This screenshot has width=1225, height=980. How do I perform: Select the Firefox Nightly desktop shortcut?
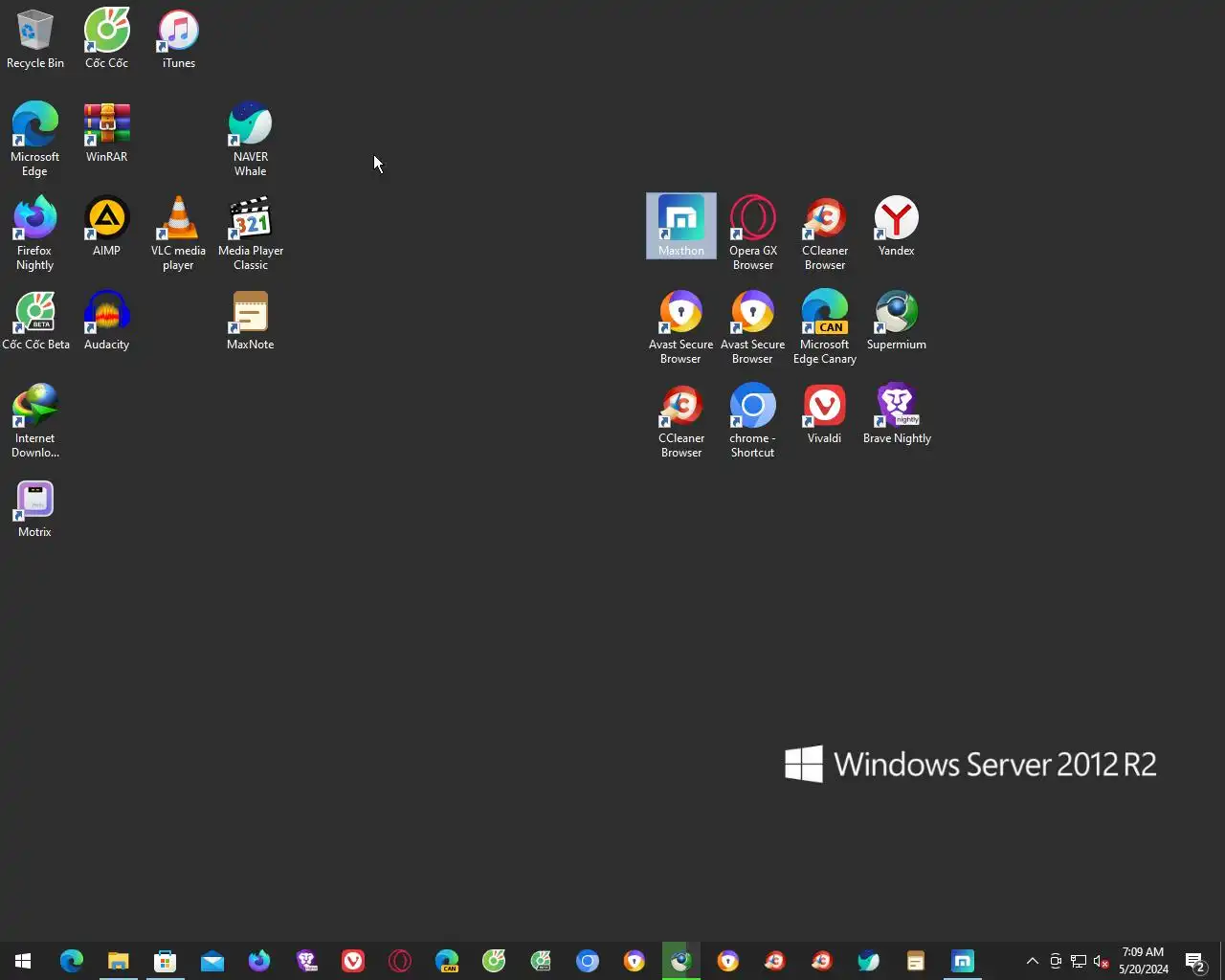[x=35, y=234]
